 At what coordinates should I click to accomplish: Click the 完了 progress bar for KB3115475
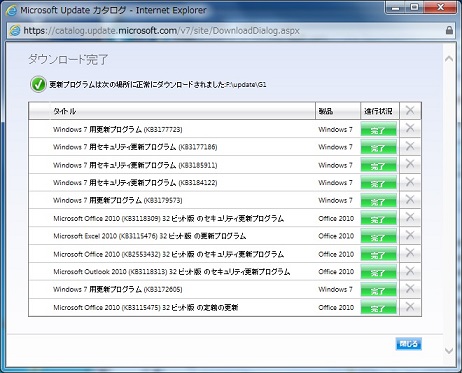pos(378,307)
